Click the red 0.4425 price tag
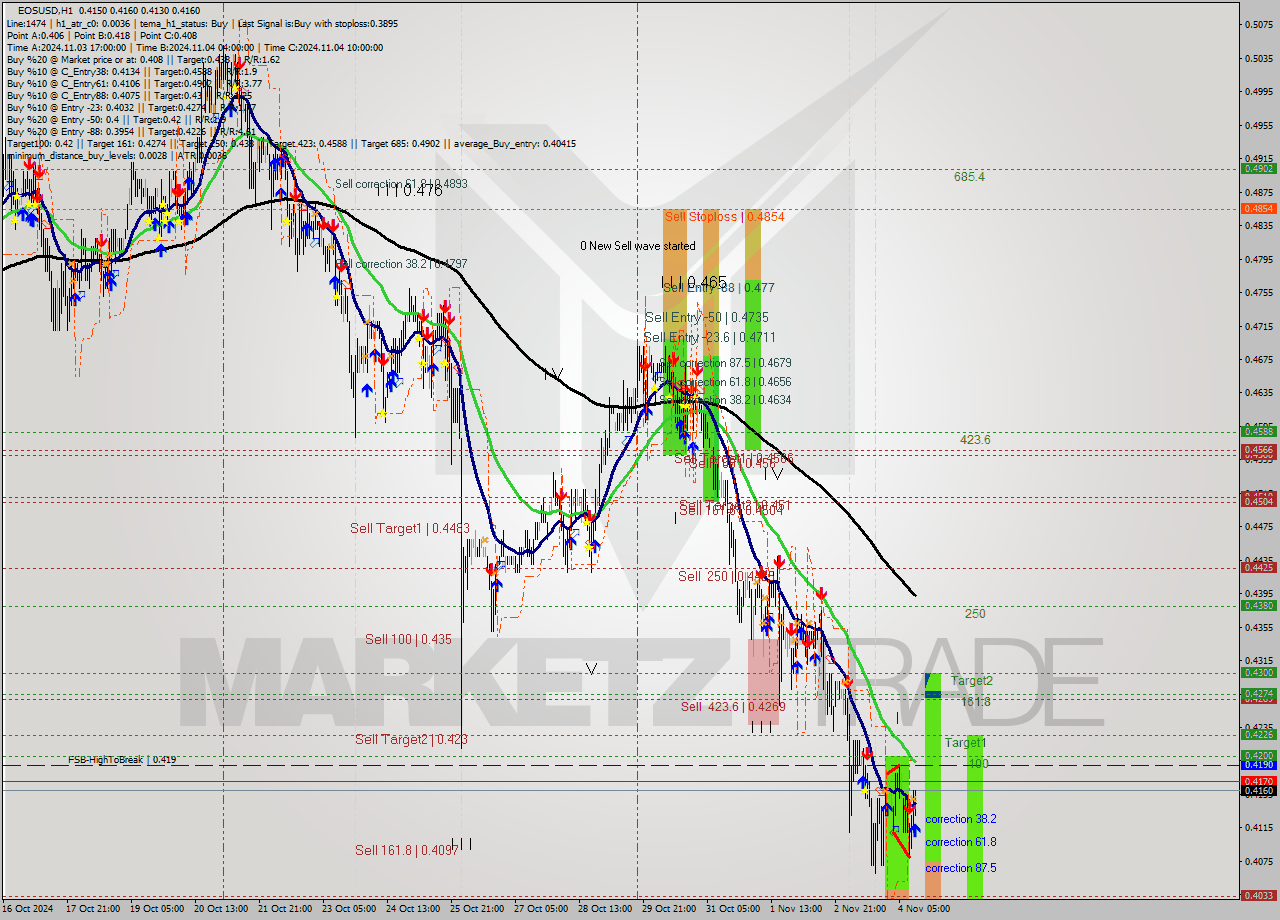The width and height of the screenshot is (1280, 920). [1257, 567]
